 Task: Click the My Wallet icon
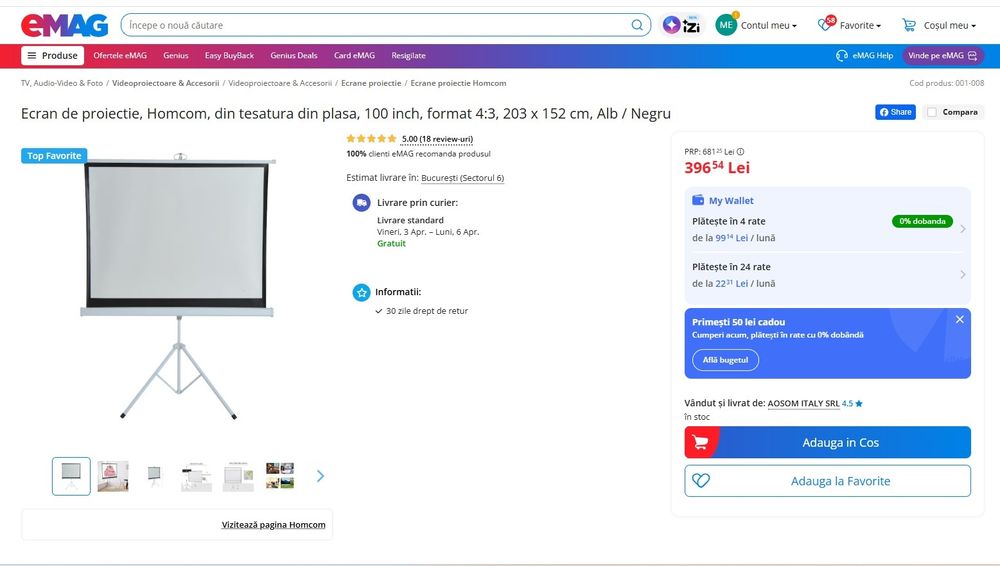coord(698,200)
